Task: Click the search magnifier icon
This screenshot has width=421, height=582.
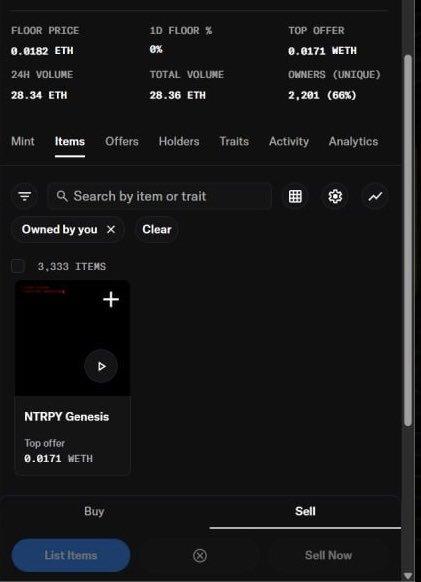Action: tap(62, 196)
